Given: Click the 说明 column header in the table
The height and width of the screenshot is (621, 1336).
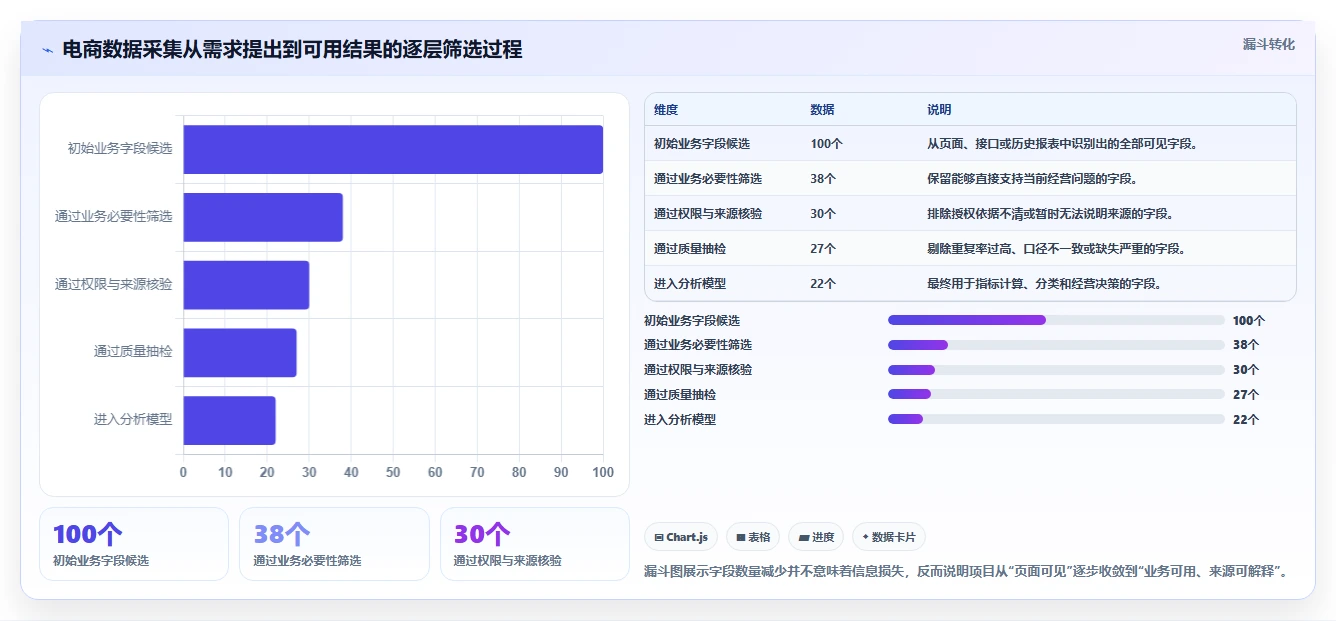Looking at the screenshot, I should pos(939,110).
